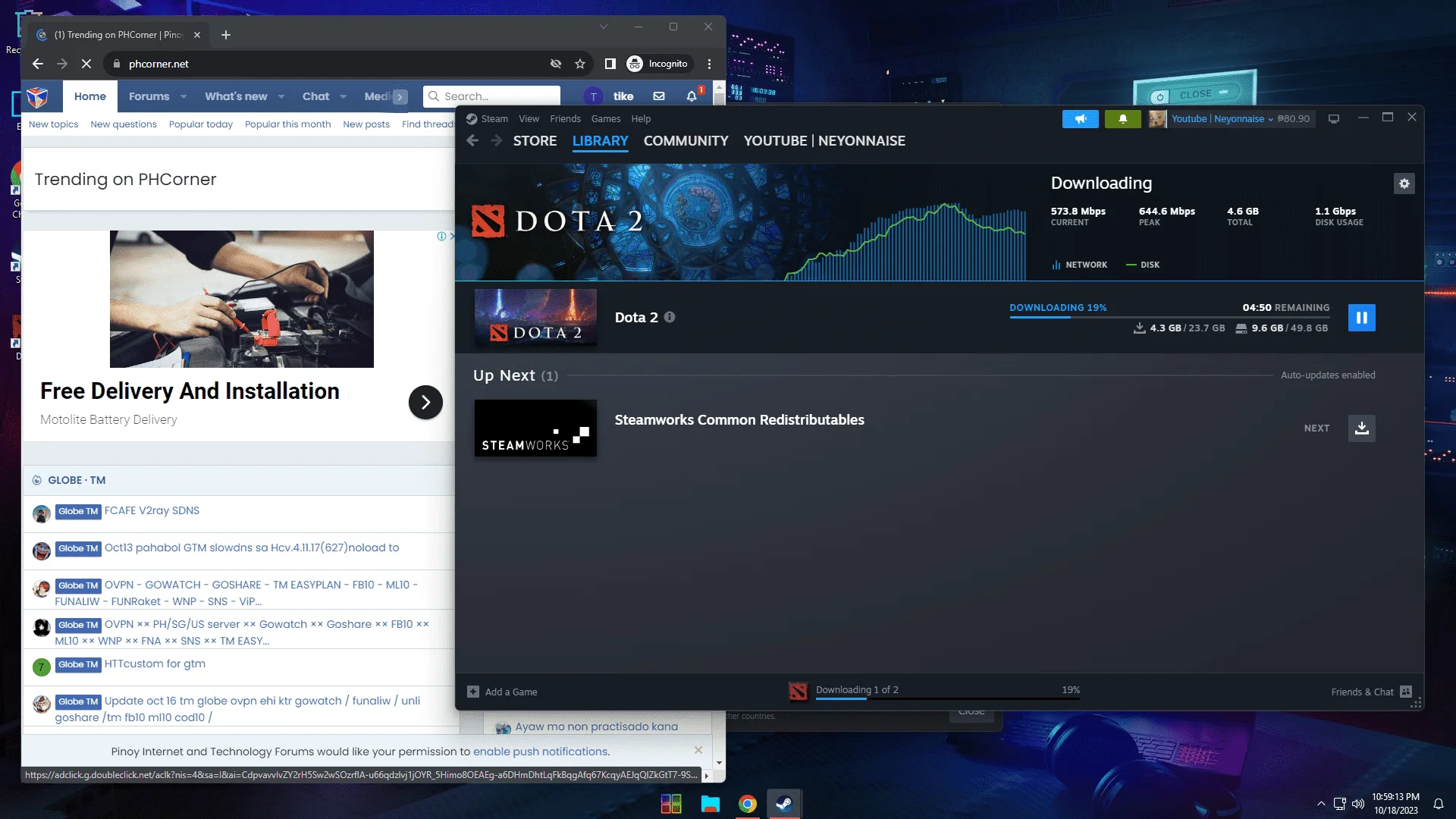Open File Explorer from the taskbar
Viewport: 1456px width, 819px height.
pyautogui.click(x=710, y=804)
